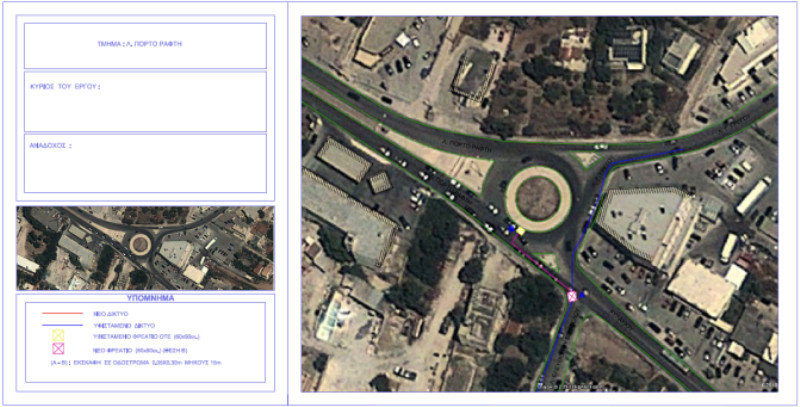Viewport: 800px width, 407px height.
Task: Select the yellow manhole symbol in legend
Action: coord(57,336)
